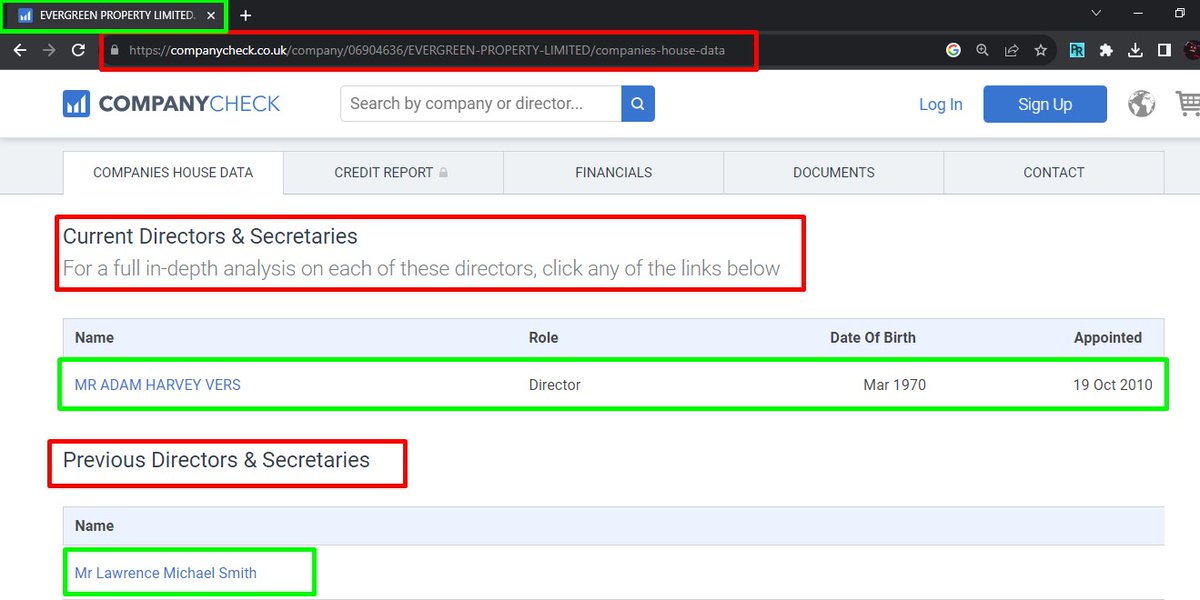Click the browser address bar URL
1200x600 pixels.
pyautogui.click(x=427, y=50)
